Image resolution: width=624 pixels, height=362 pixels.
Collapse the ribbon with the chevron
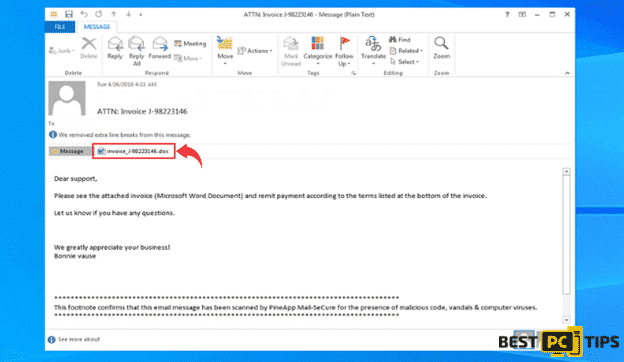coord(567,73)
